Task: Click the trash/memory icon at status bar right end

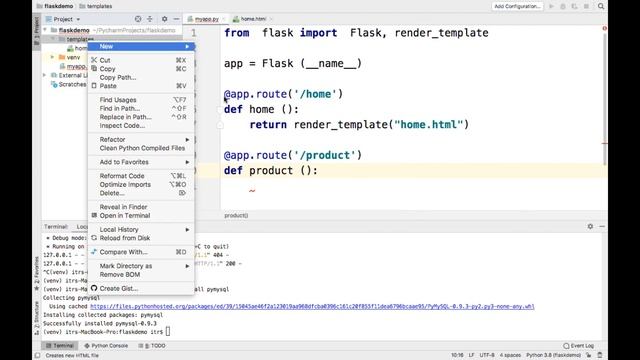Action: (x=600, y=356)
